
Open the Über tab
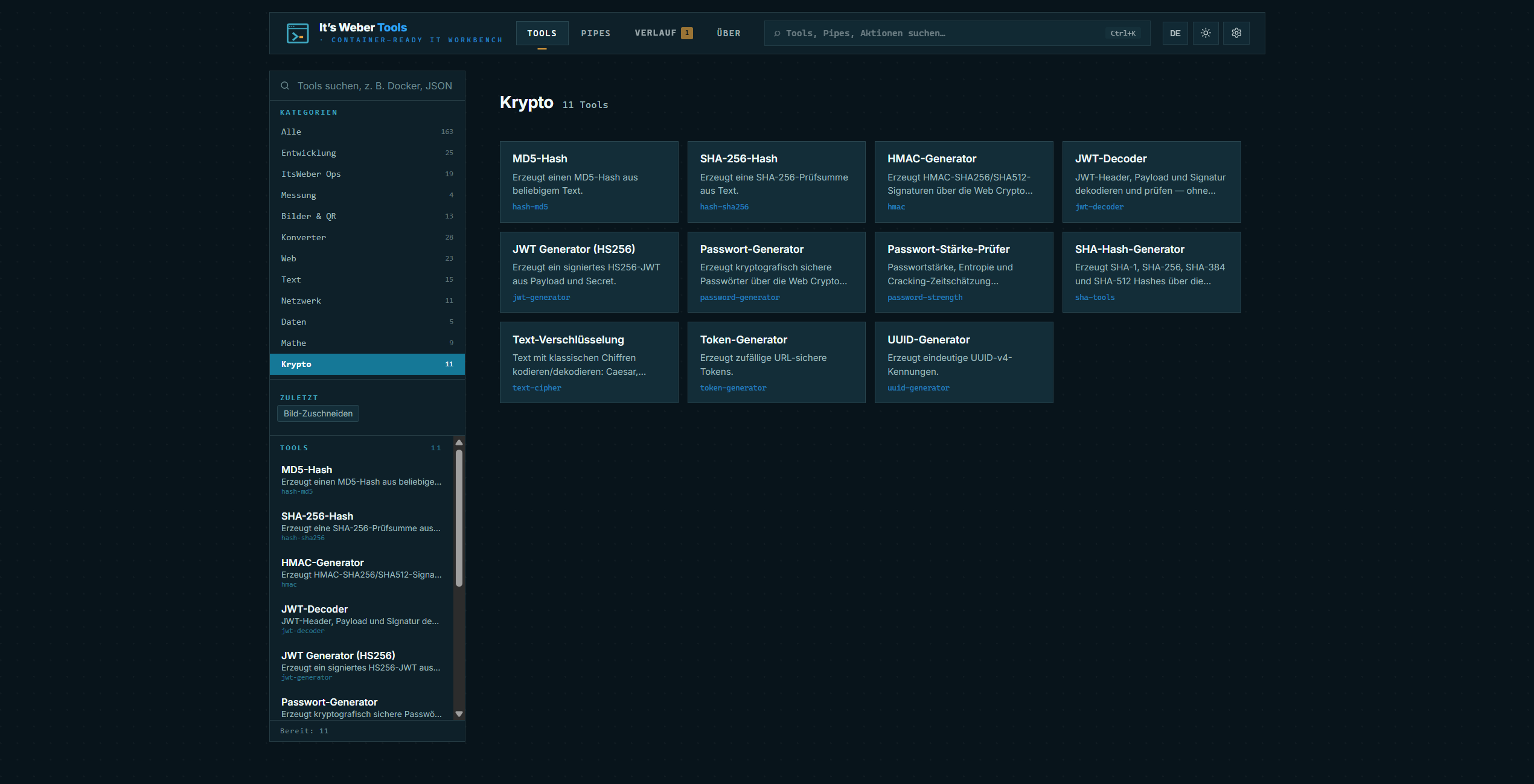[x=729, y=33]
